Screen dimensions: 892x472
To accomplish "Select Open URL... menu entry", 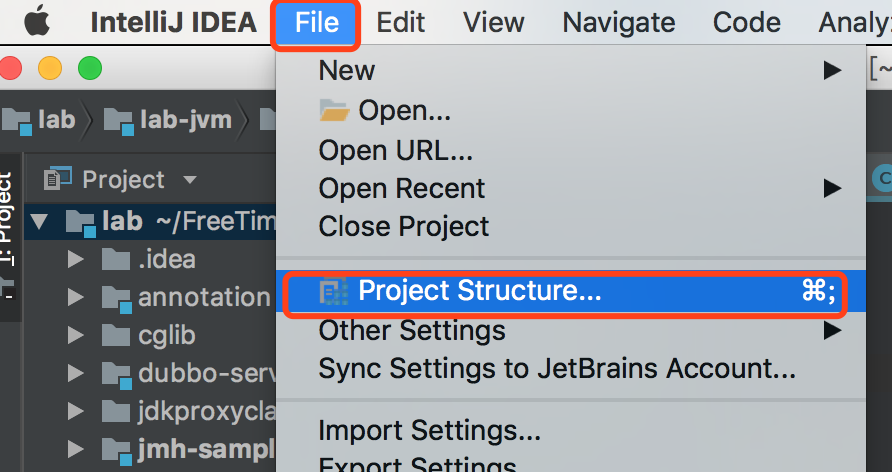I will (x=395, y=150).
